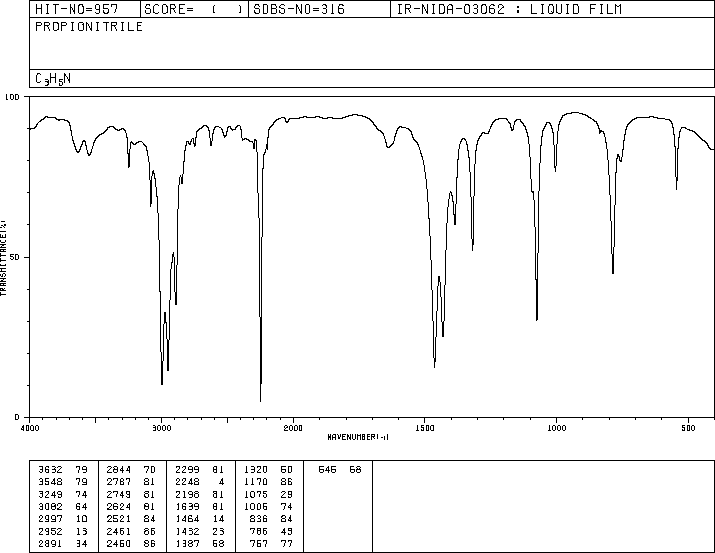Screen dimensions: 715x553
Task: Click the 1500 tick label on wavenumber axis
Action: (x=425, y=428)
